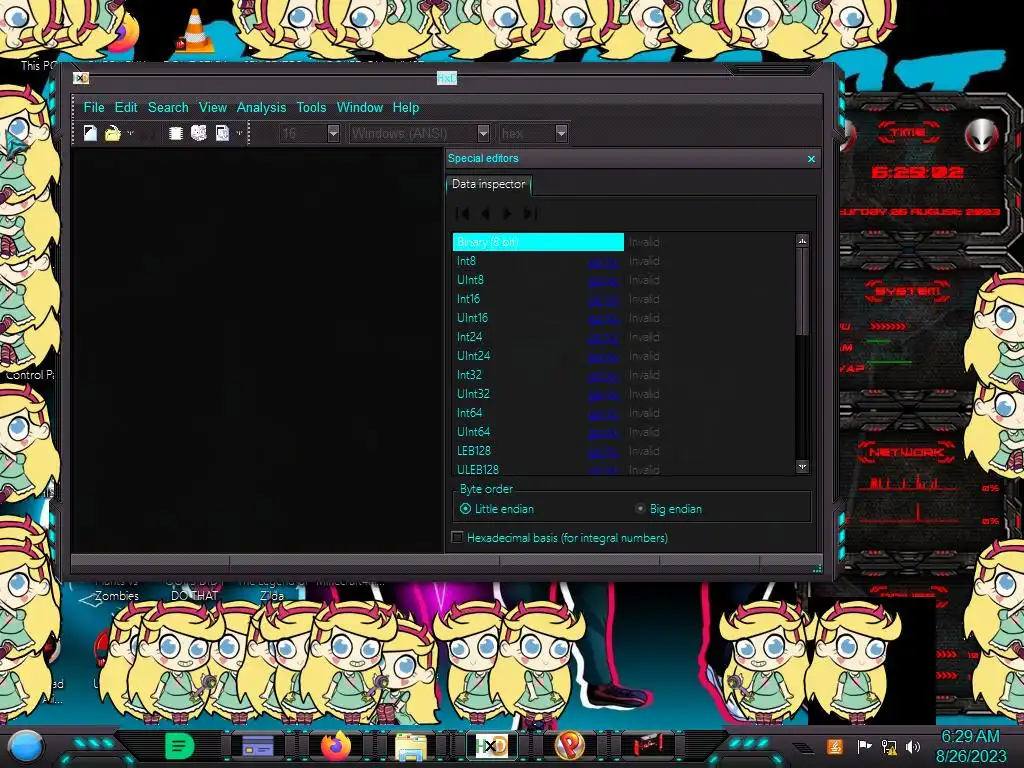
Task: Open bytes per row dropdown showing 16
Action: pos(333,133)
